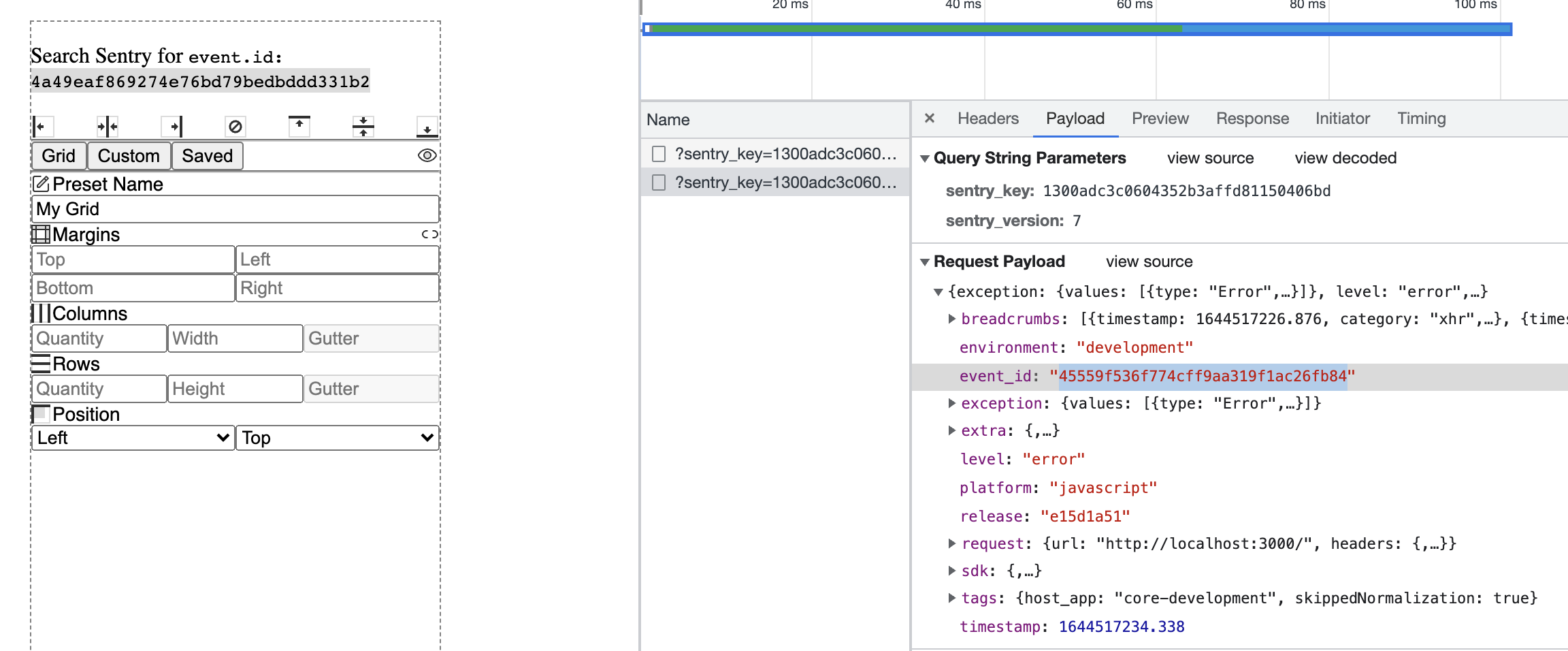Check the first sentry_key request checkbox
Image resolution: width=1568 pixels, height=651 pixels.
click(x=657, y=154)
